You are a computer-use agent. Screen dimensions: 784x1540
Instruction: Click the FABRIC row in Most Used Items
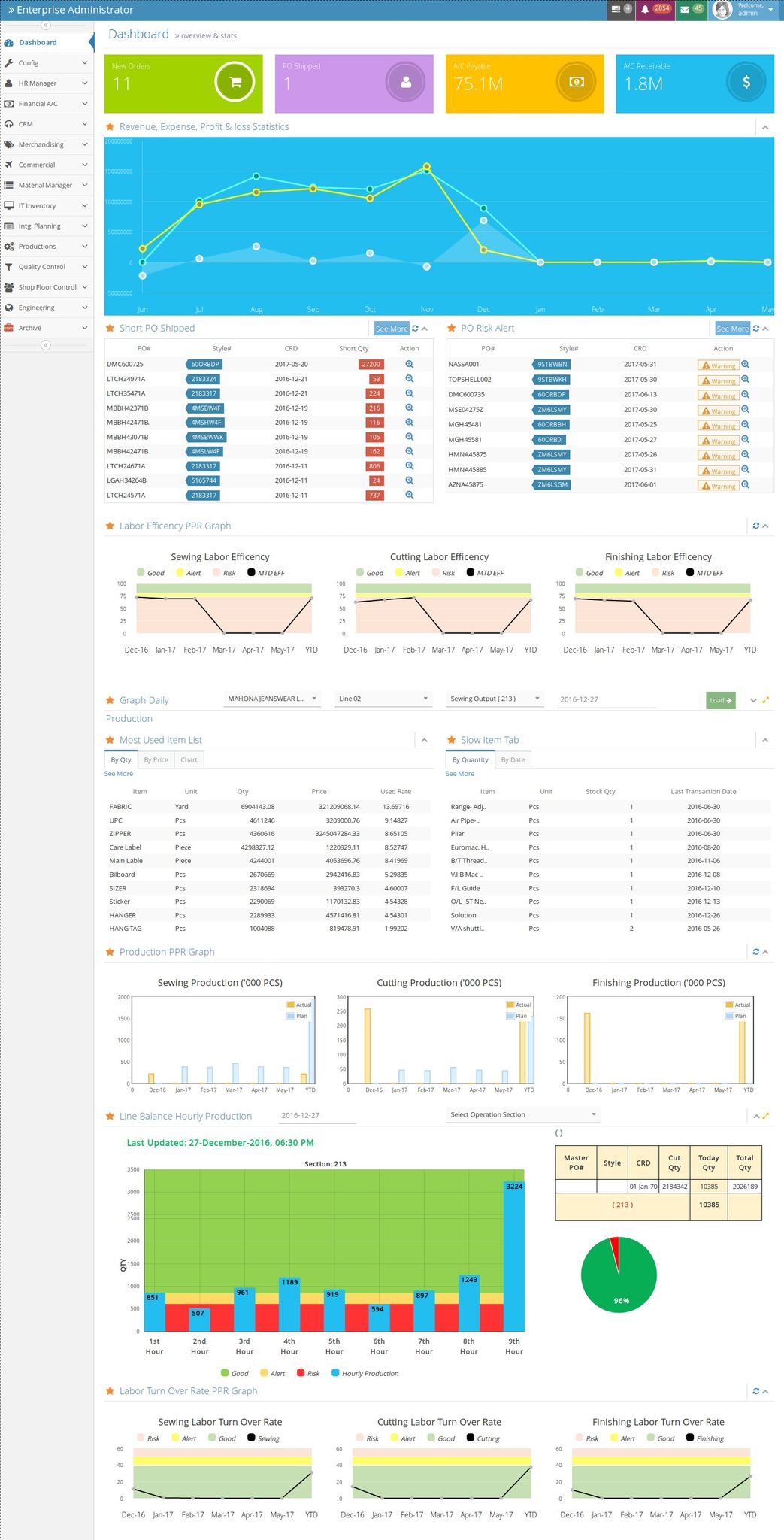pos(268,807)
